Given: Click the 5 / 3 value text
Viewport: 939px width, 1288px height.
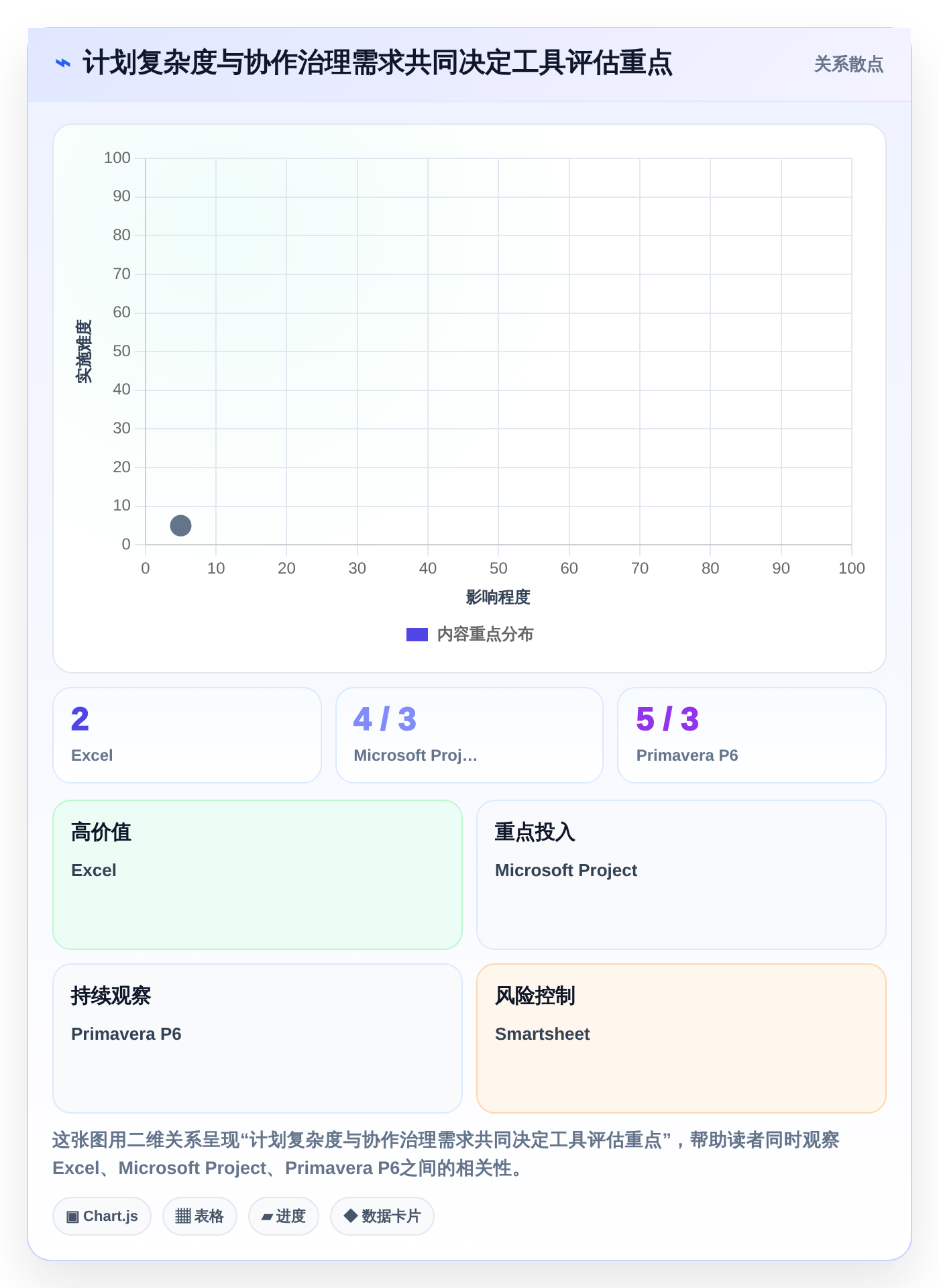Looking at the screenshot, I should [667, 719].
